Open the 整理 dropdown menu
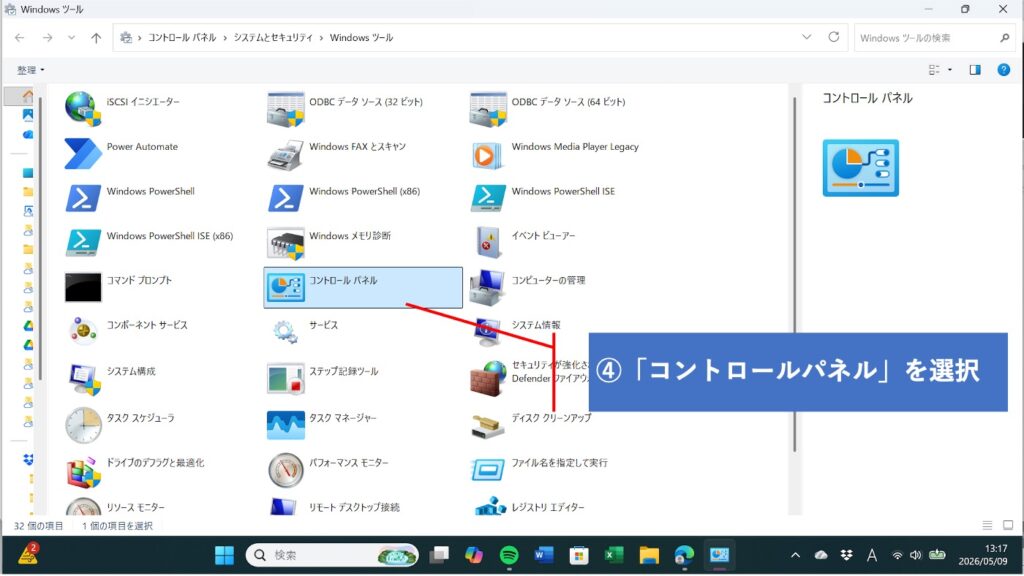 pos(31,70)
